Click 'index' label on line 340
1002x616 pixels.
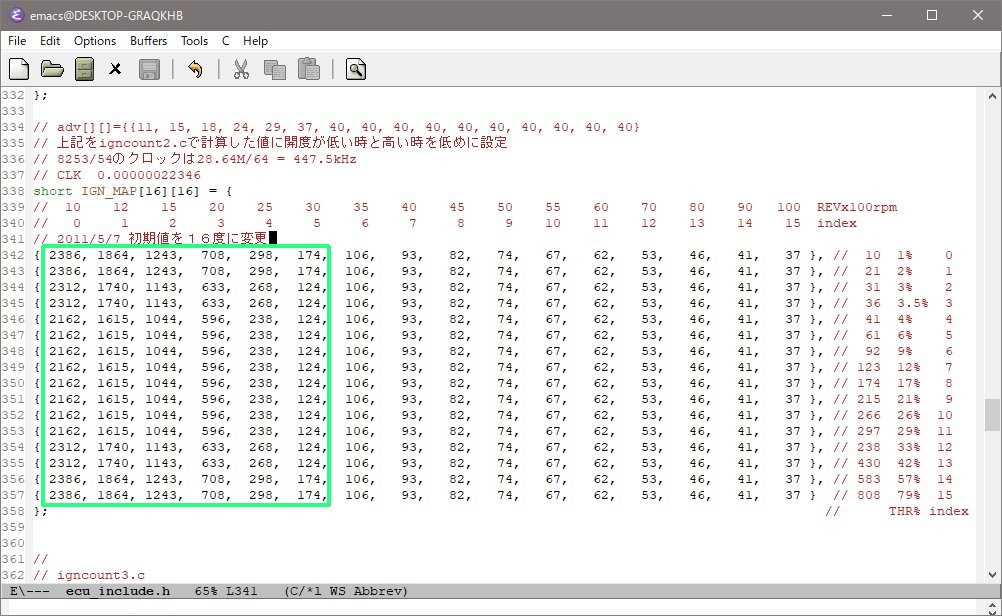pyautogui.click(x=836, y=223)
